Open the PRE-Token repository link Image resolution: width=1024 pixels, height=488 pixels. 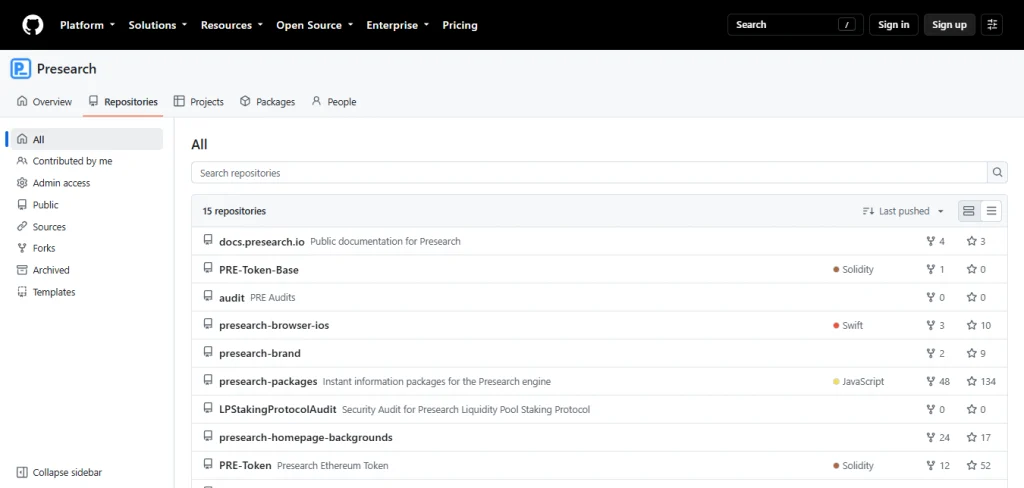246,466
